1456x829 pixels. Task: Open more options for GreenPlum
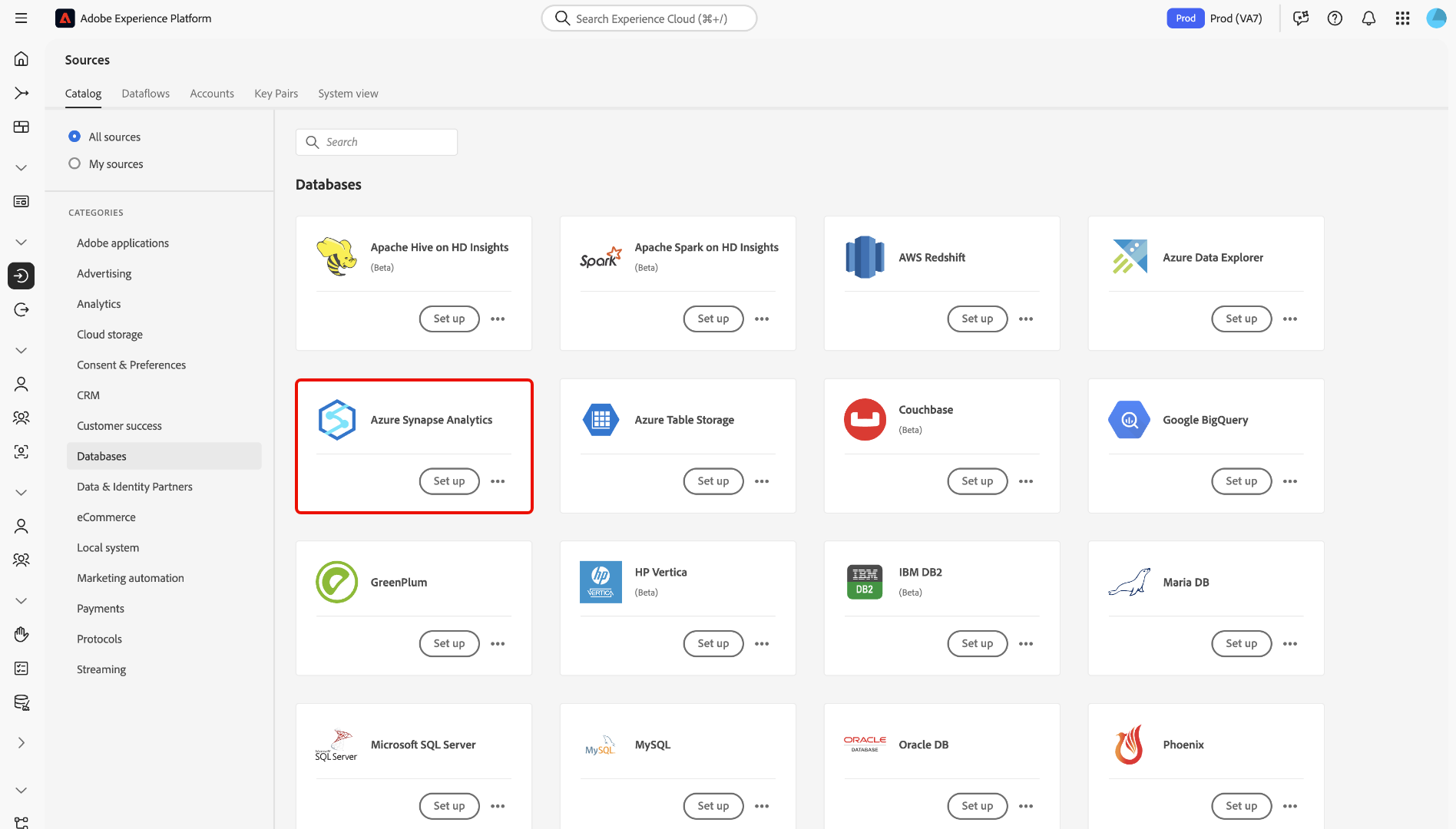click(498, 643)
